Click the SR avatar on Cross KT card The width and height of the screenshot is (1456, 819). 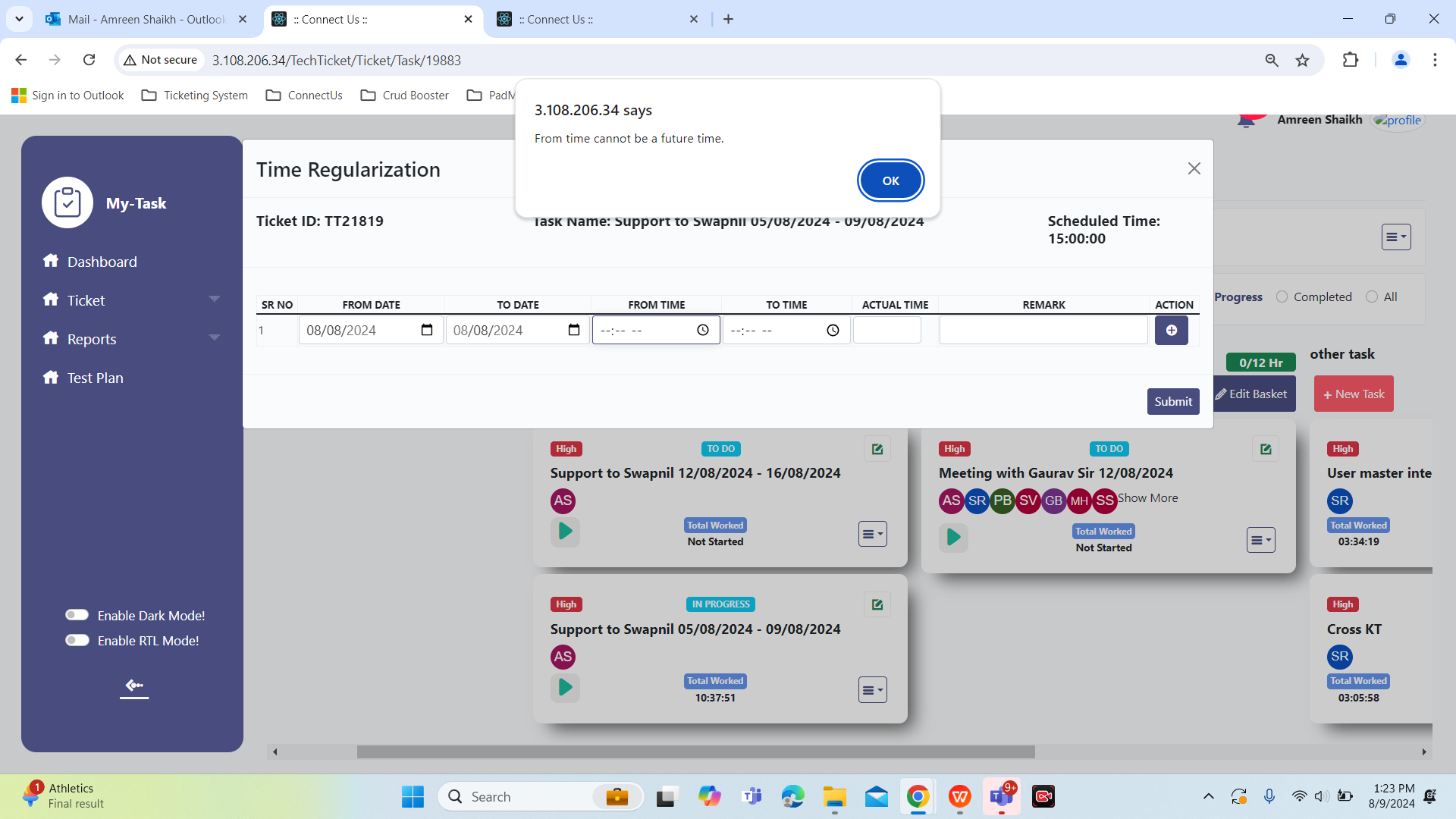pos(1340,657)
